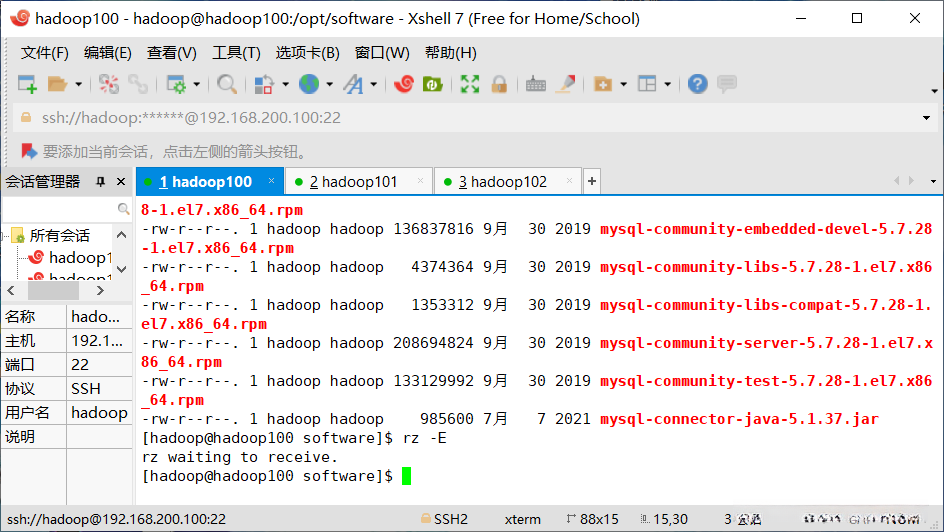Click the New session icon

pyautogui.click(x=28, y=84)
